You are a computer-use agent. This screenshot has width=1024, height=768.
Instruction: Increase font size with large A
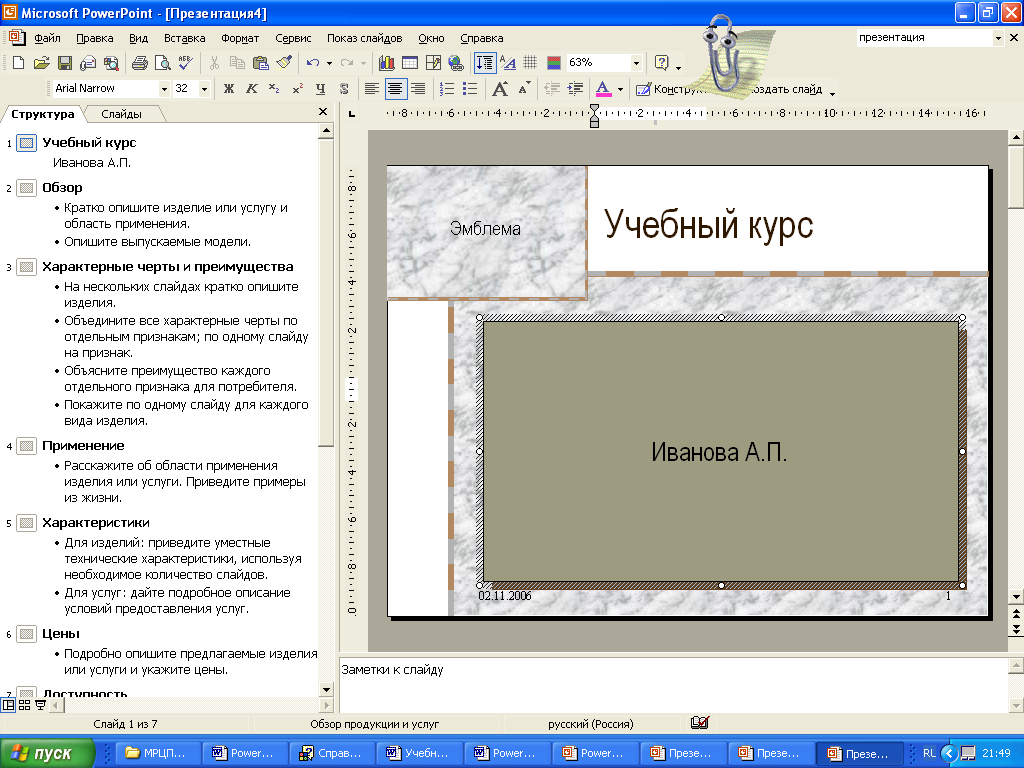500,89
